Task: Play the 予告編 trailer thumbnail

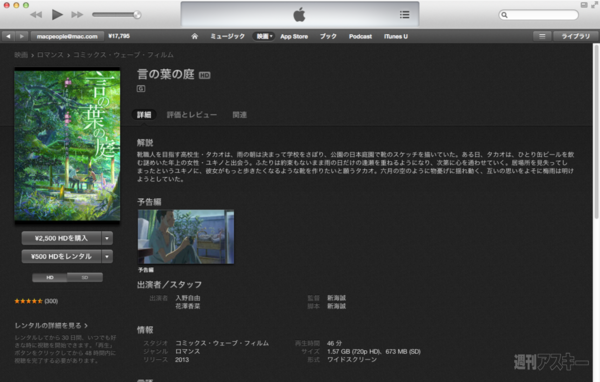Action: click(186, 237)
